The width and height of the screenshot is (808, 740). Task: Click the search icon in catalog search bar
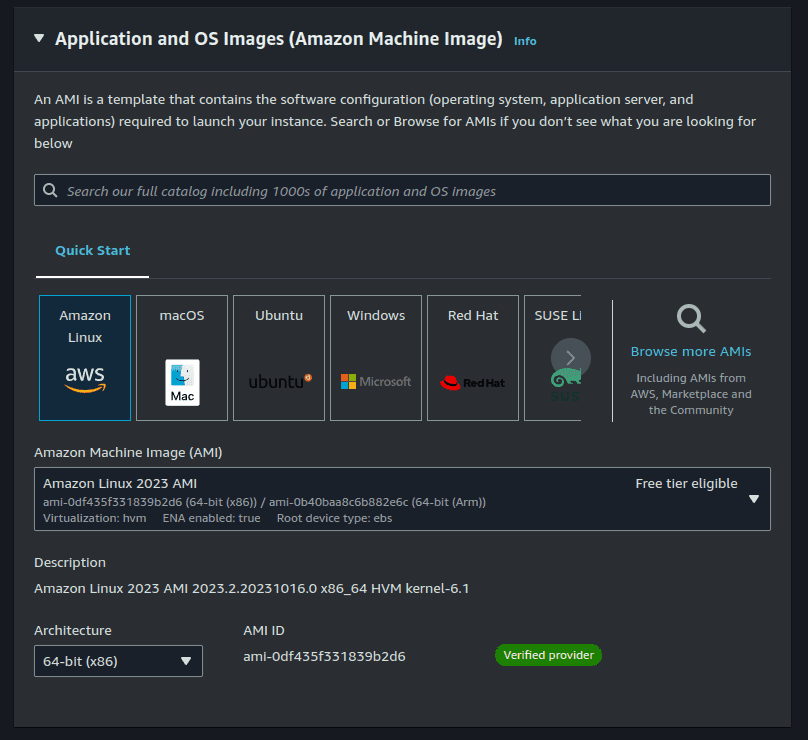pos(50,191)
